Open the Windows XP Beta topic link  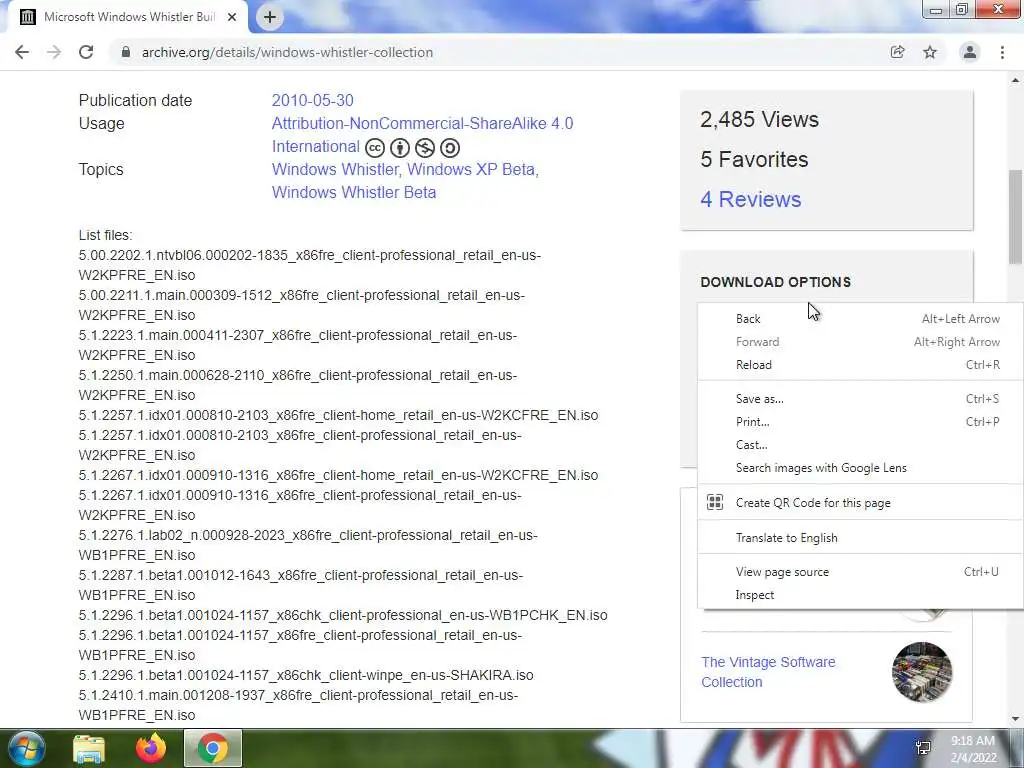[471, 169]
